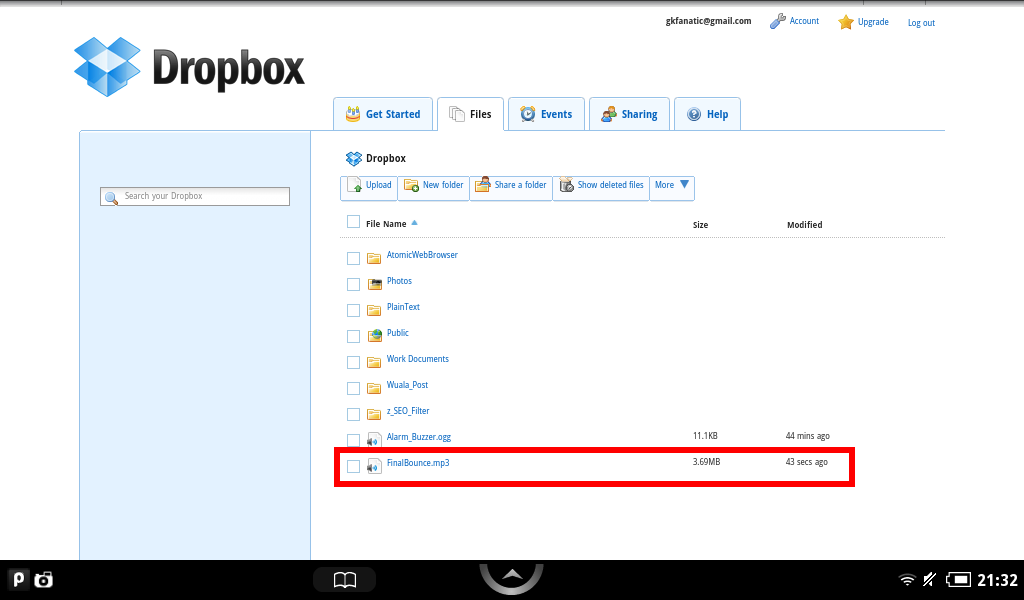Open the Sharing tab
Image resolution: width=1024 pixels, height=600 pixels.
(x=629, y=115)
